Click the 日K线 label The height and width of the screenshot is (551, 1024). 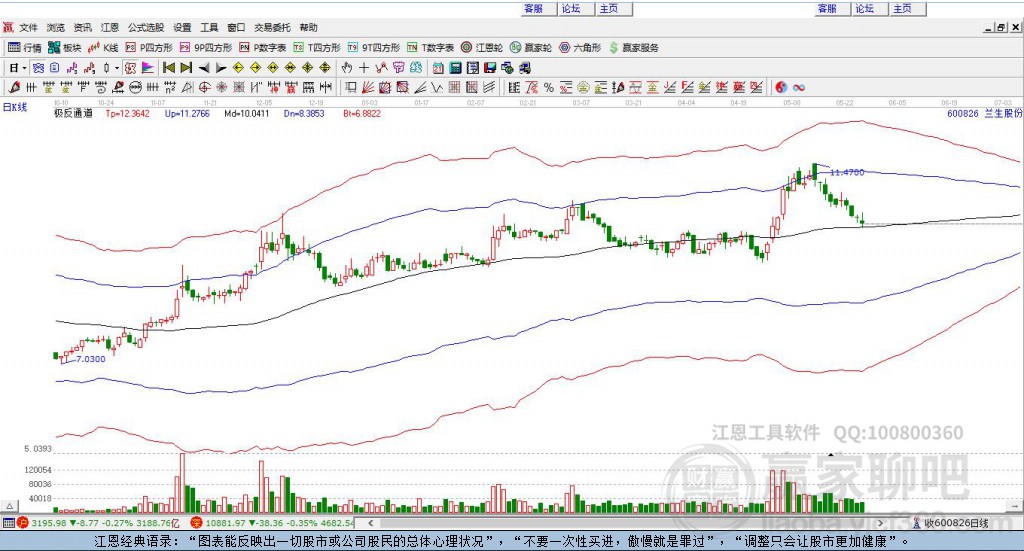[14, 107]
